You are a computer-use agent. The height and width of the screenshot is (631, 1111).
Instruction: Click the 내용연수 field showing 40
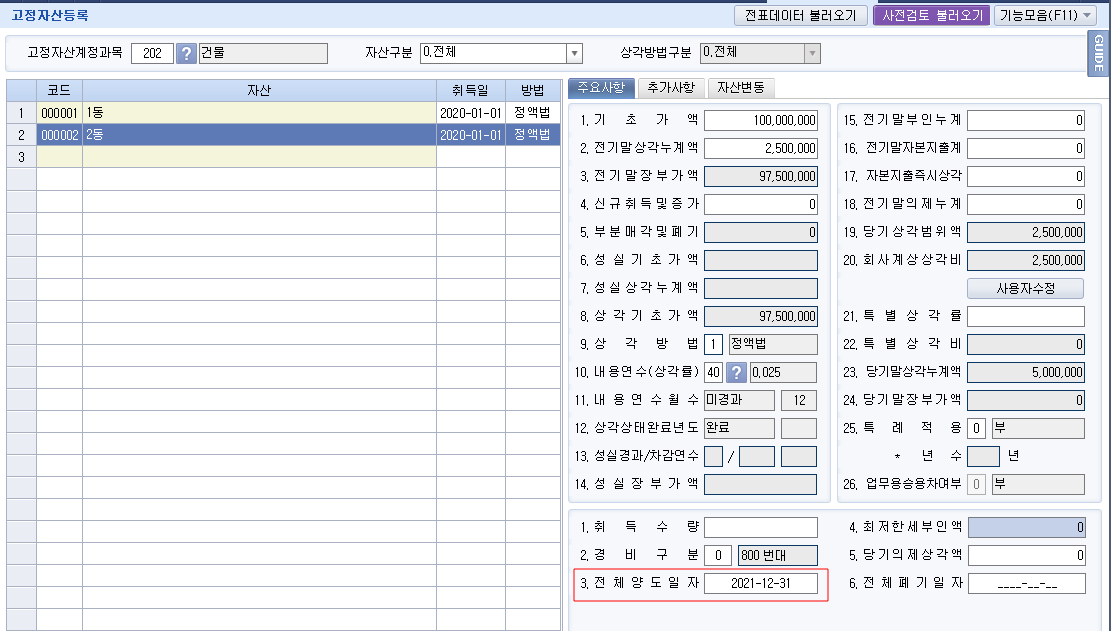tap(714, 373)
